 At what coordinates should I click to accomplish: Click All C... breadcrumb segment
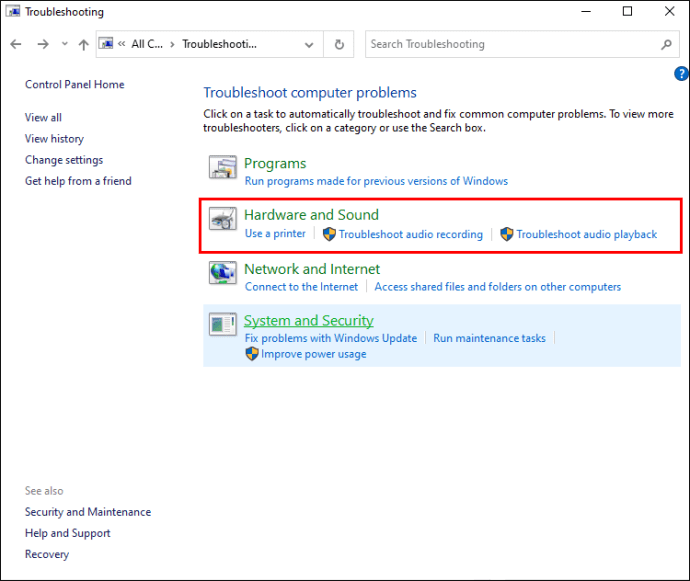(x=147, y=44)
